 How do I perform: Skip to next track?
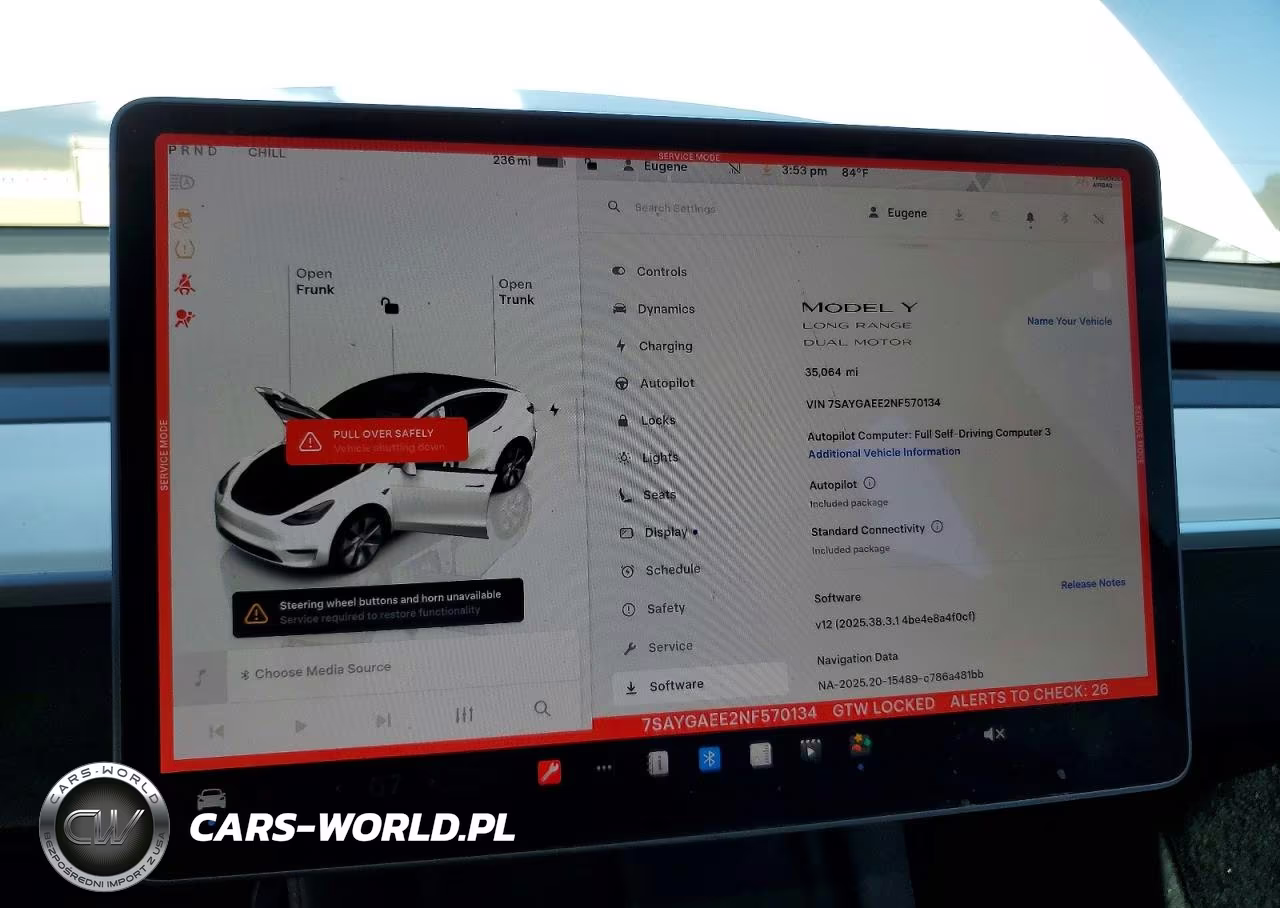pos(382,720)
